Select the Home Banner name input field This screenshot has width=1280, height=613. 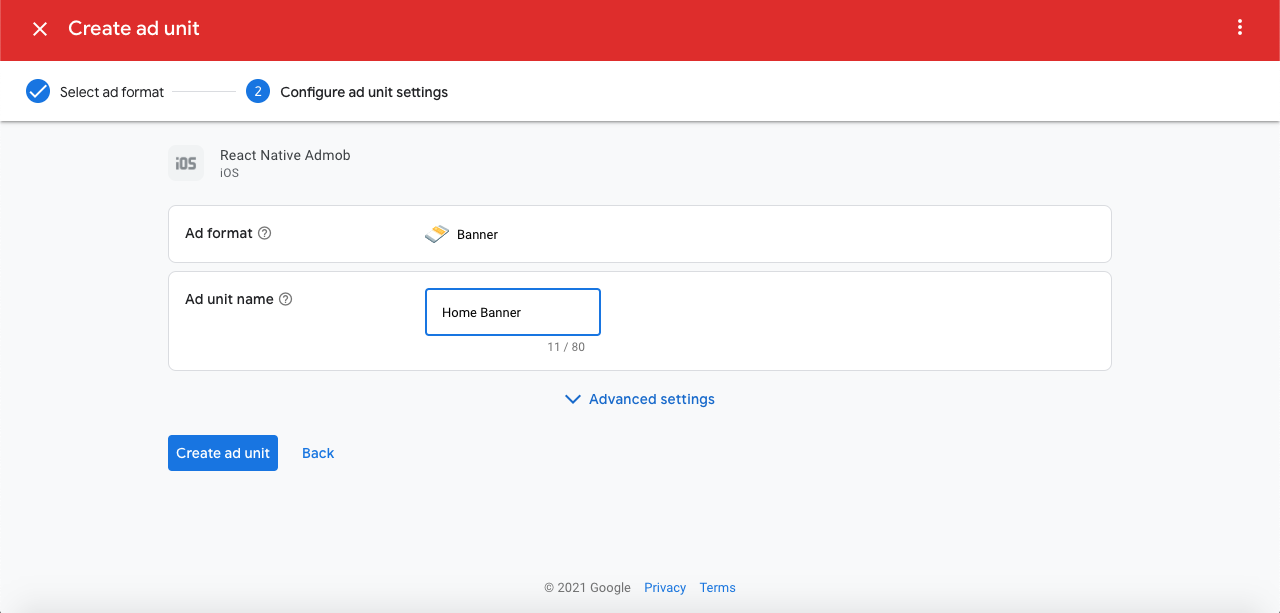512,311
